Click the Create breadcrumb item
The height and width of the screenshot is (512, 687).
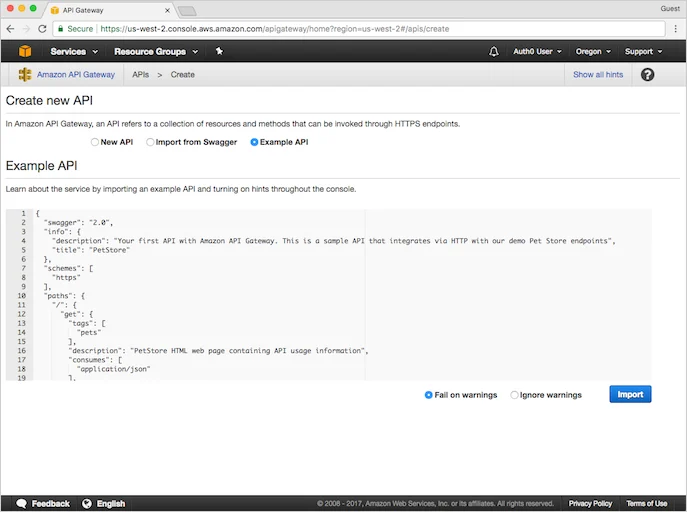[183, 74]
